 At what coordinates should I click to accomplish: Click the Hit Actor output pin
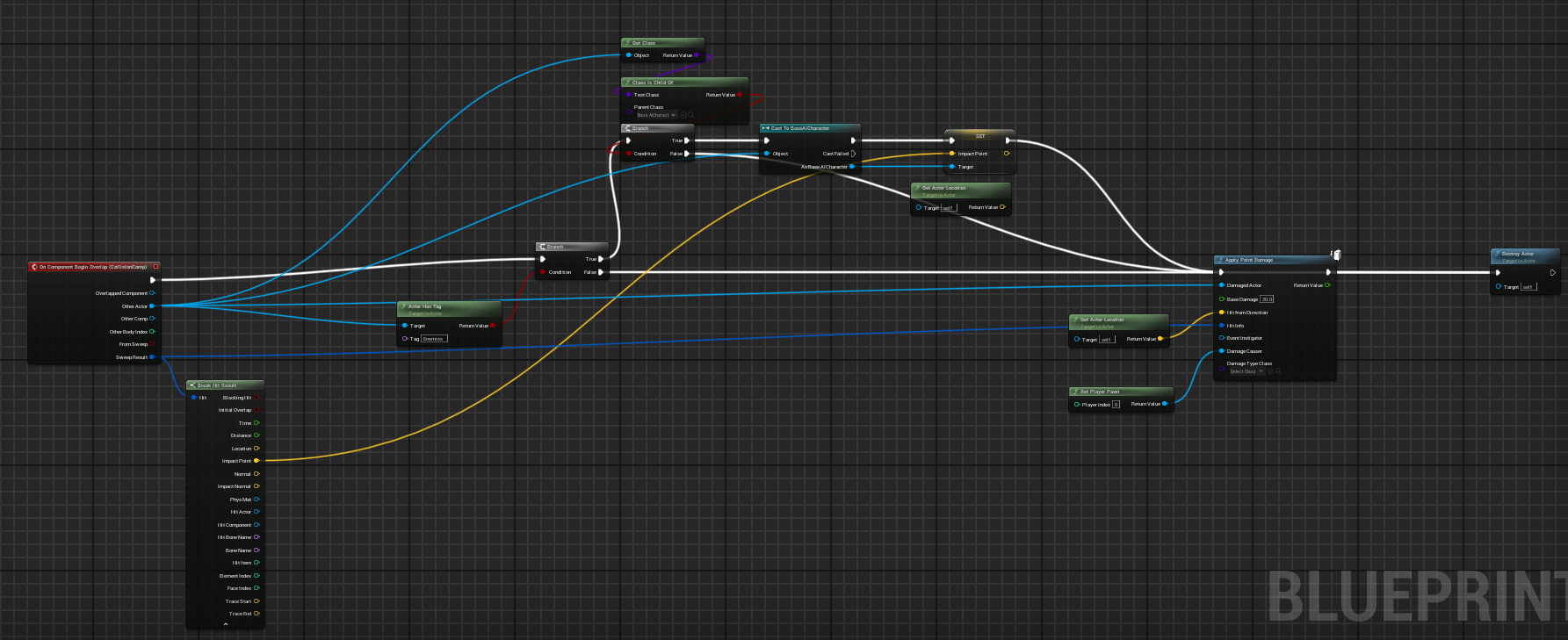pos(257,512)
